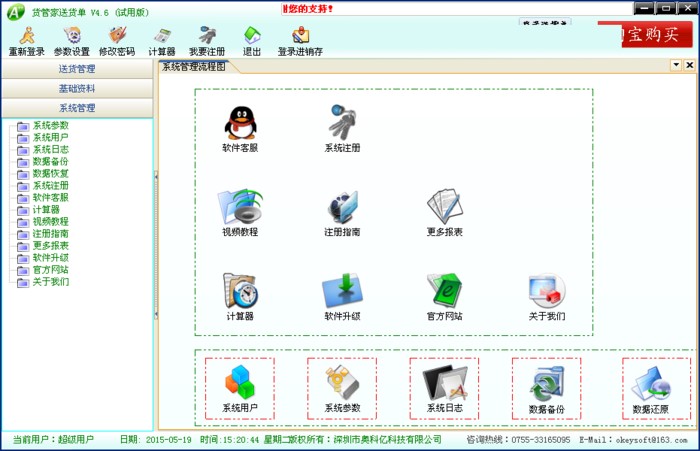Open 参数设置 from the toolbar
The image size is (700, 451).
tap(72, 41)
